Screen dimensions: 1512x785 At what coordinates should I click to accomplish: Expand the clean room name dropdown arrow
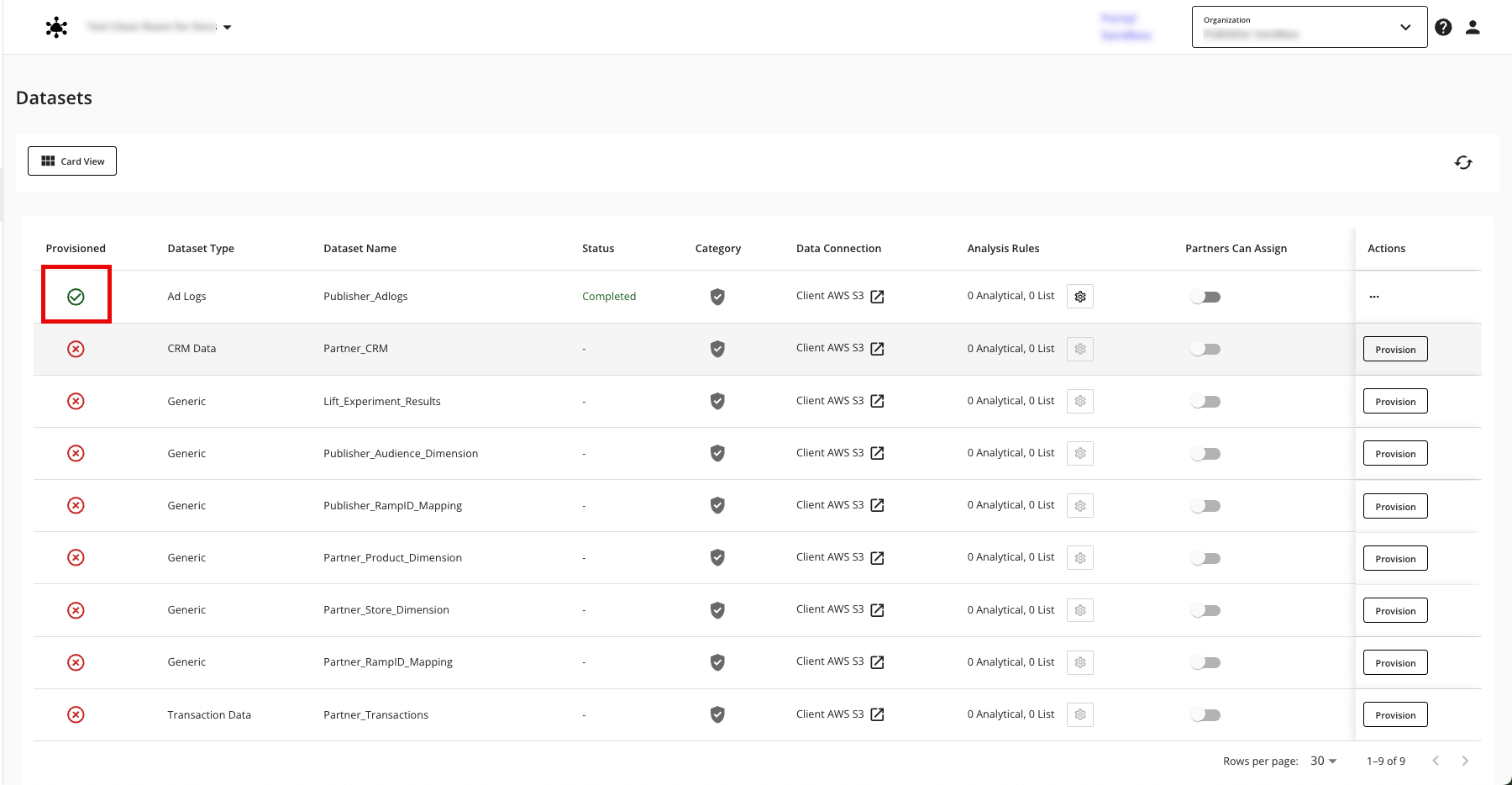[x=227, y=28]
